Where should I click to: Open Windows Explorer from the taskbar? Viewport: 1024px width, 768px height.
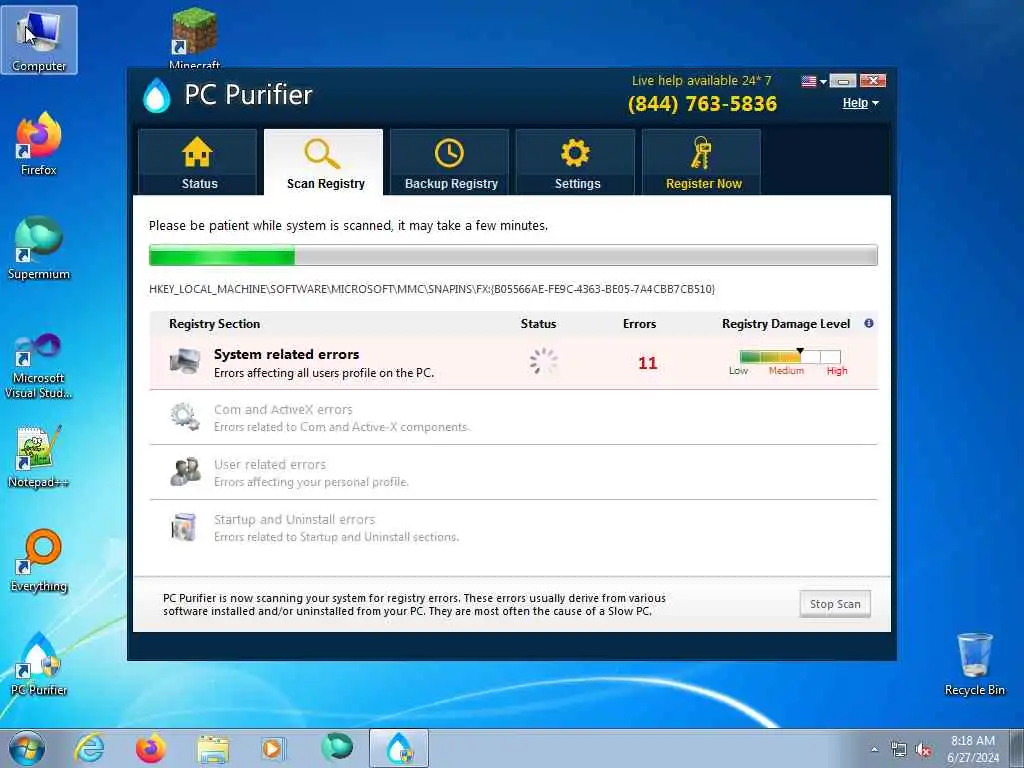click(213, 749)
